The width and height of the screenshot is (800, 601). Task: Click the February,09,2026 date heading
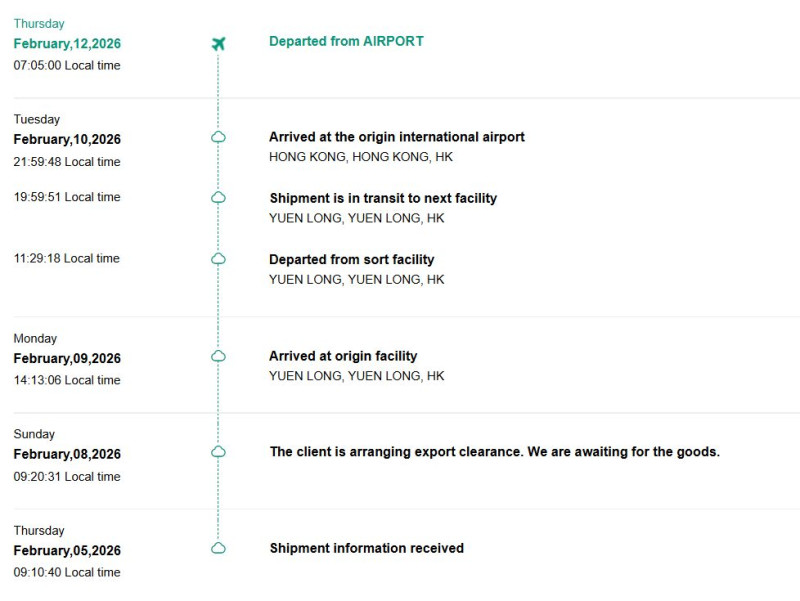(67, 359)
